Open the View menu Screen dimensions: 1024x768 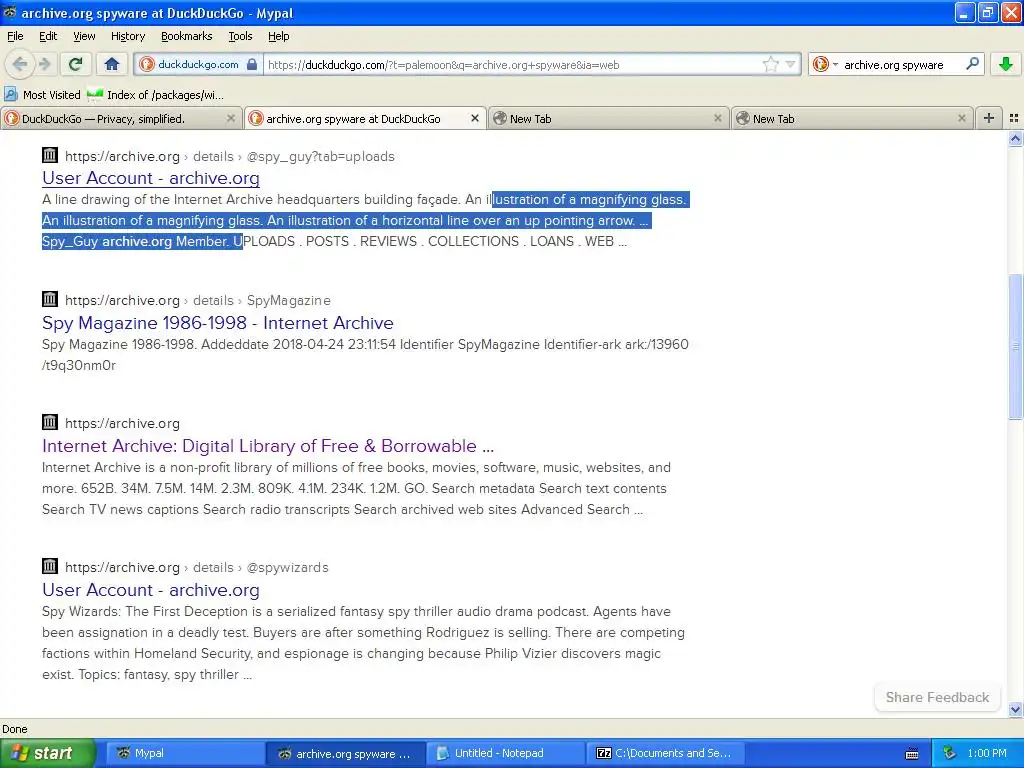tap(84, 36)
